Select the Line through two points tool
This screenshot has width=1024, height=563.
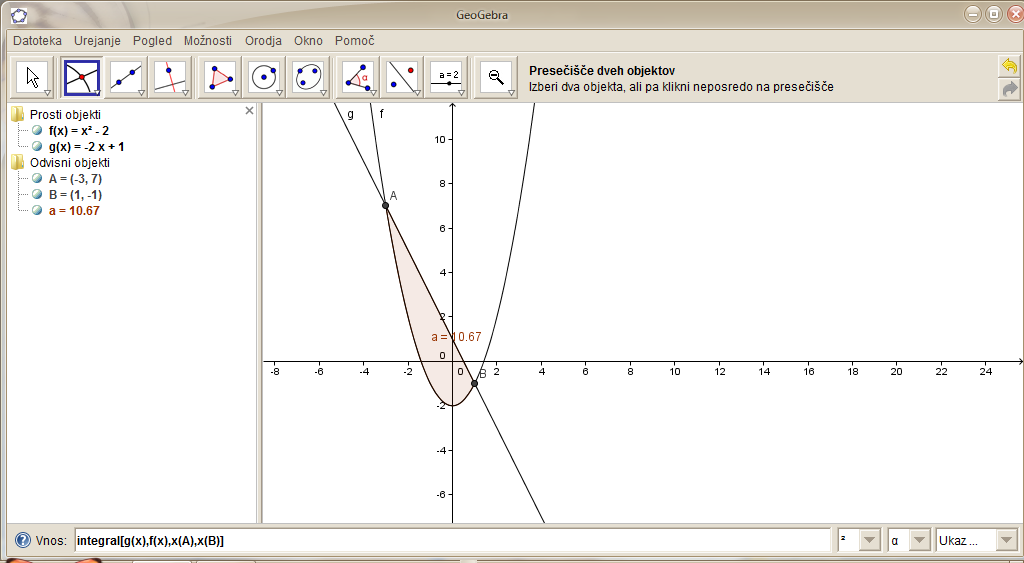pyautogui.click(x=127, y=77)
